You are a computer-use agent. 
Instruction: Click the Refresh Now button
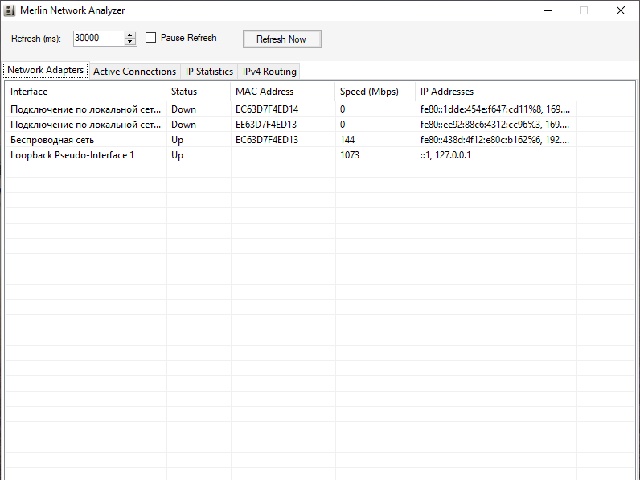[282, 39]
